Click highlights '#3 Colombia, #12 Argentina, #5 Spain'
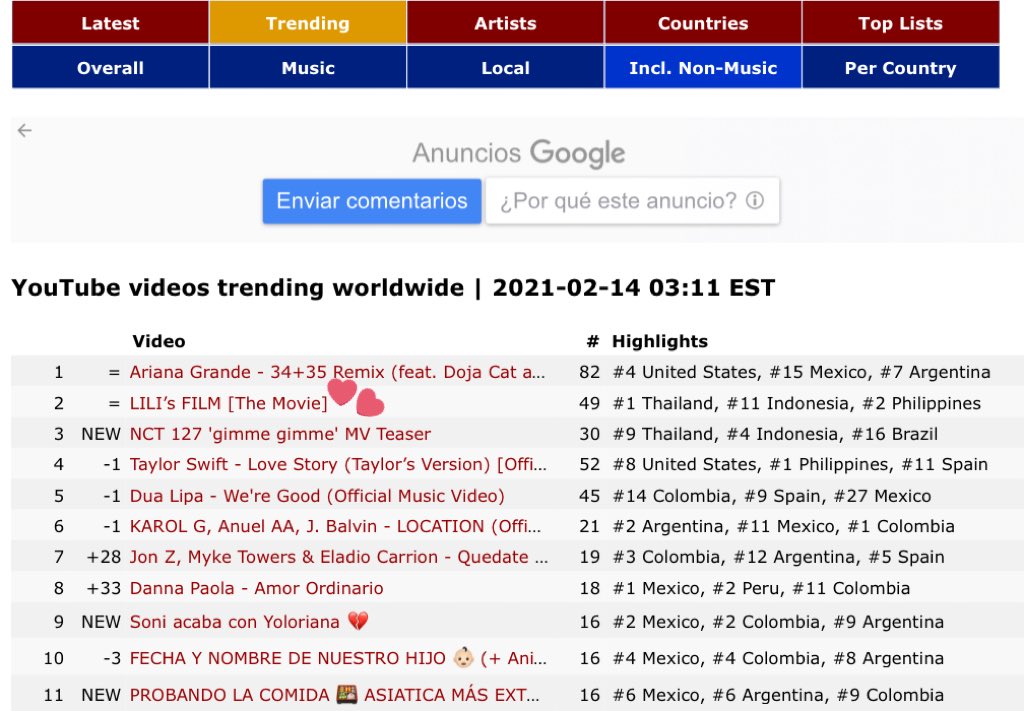This screenshot has width=1024, height=711. (x=778, y=557)
